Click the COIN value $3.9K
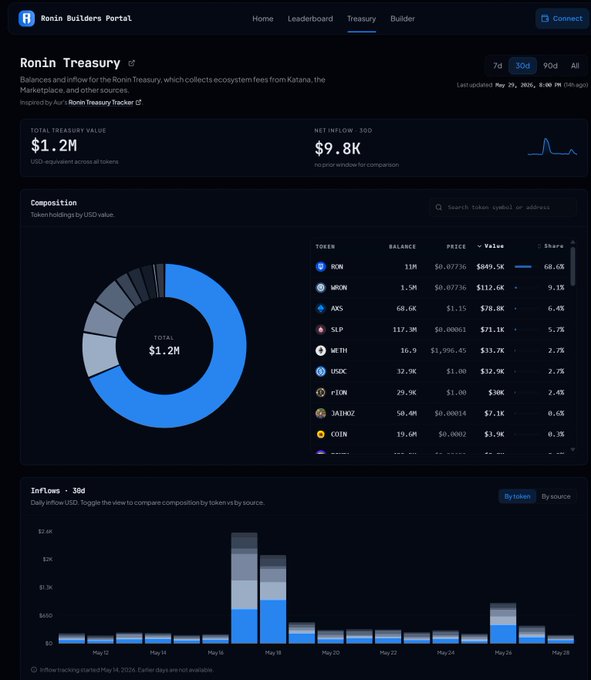Image resolution: width=591 pixels, height=680 pixels. click(x=494, y=434)
